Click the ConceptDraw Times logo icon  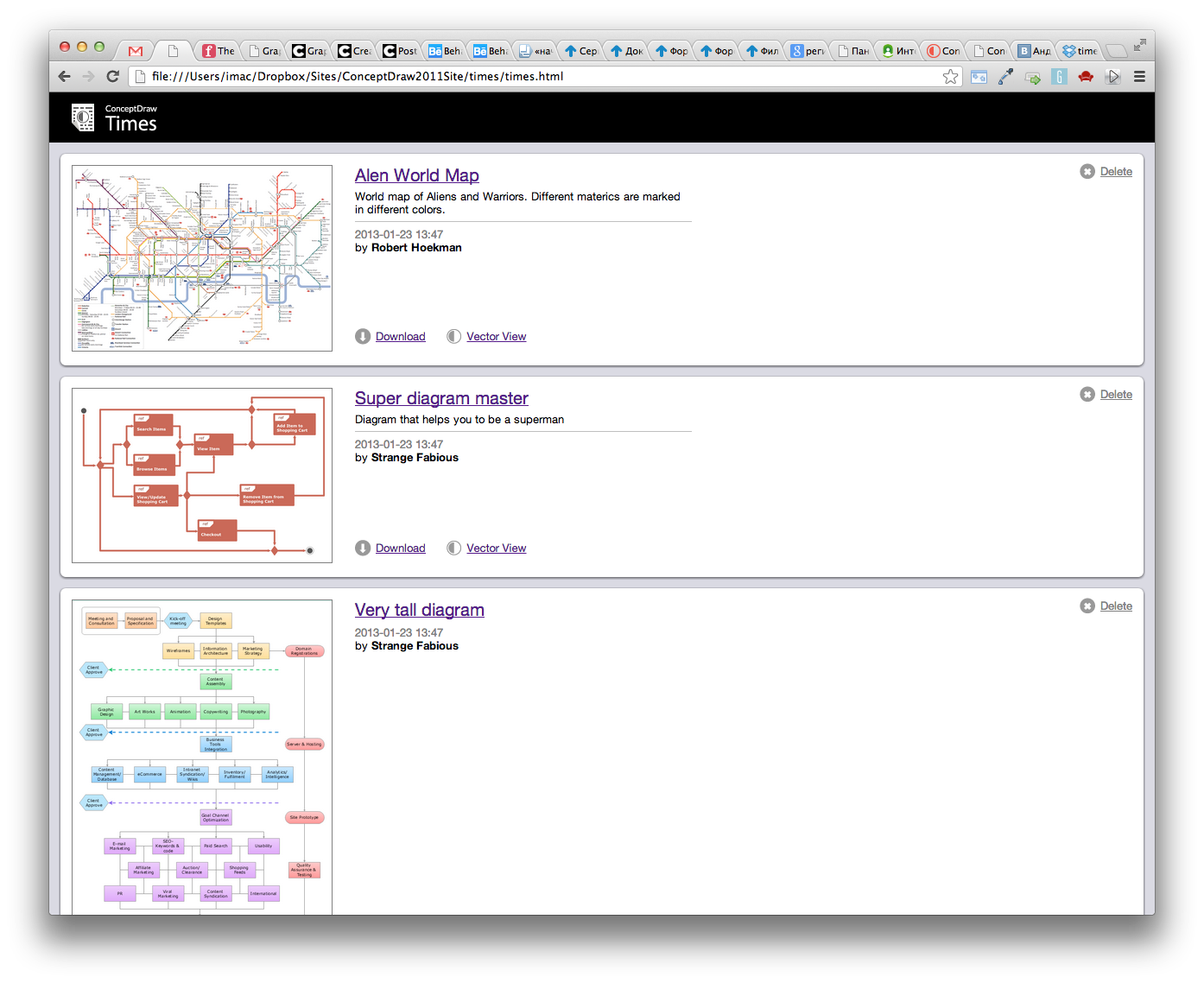pyautogui.click(x=83, y=117)
